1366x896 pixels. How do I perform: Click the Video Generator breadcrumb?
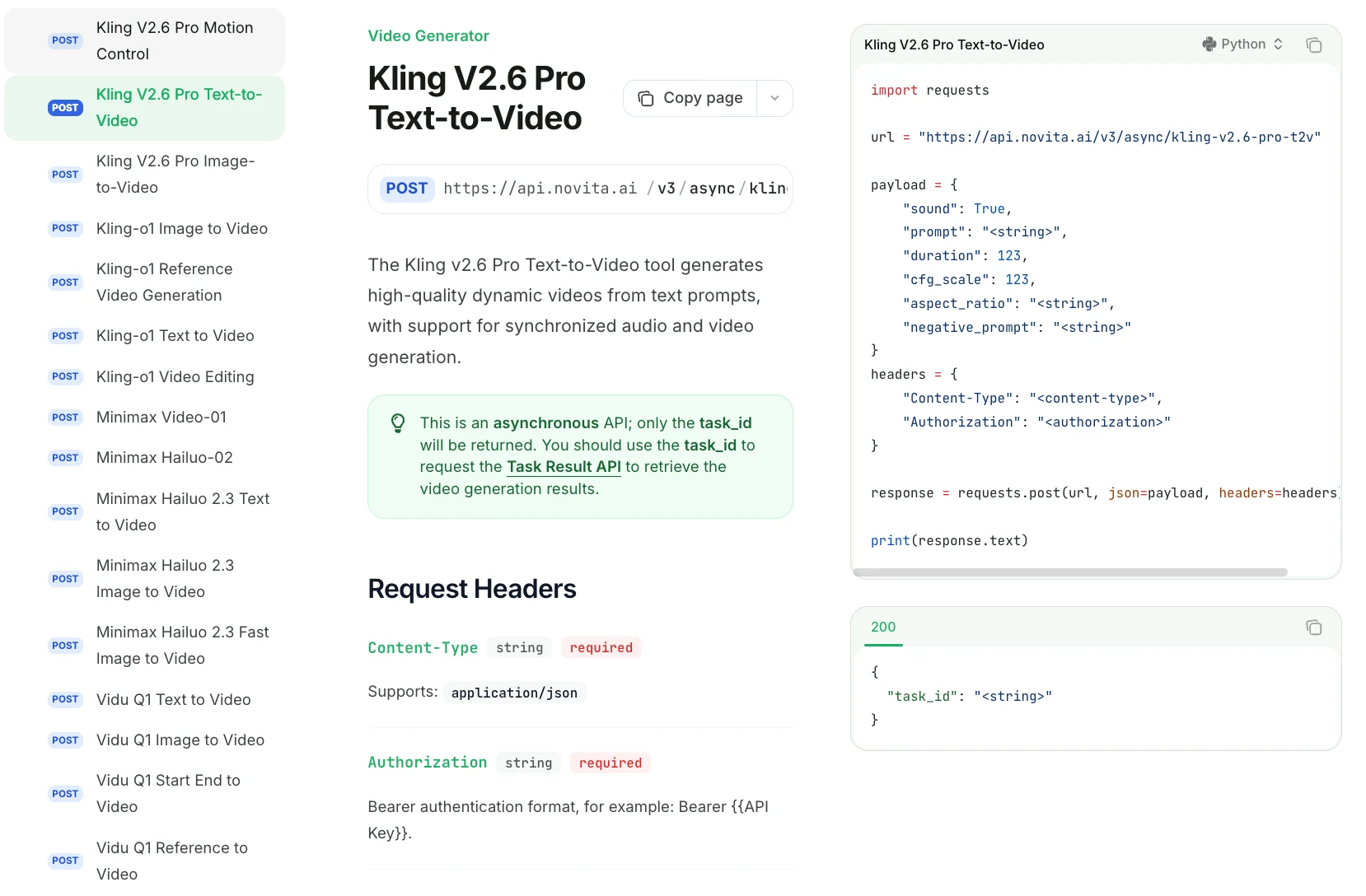pyautogui.click(x=428, y=36)
